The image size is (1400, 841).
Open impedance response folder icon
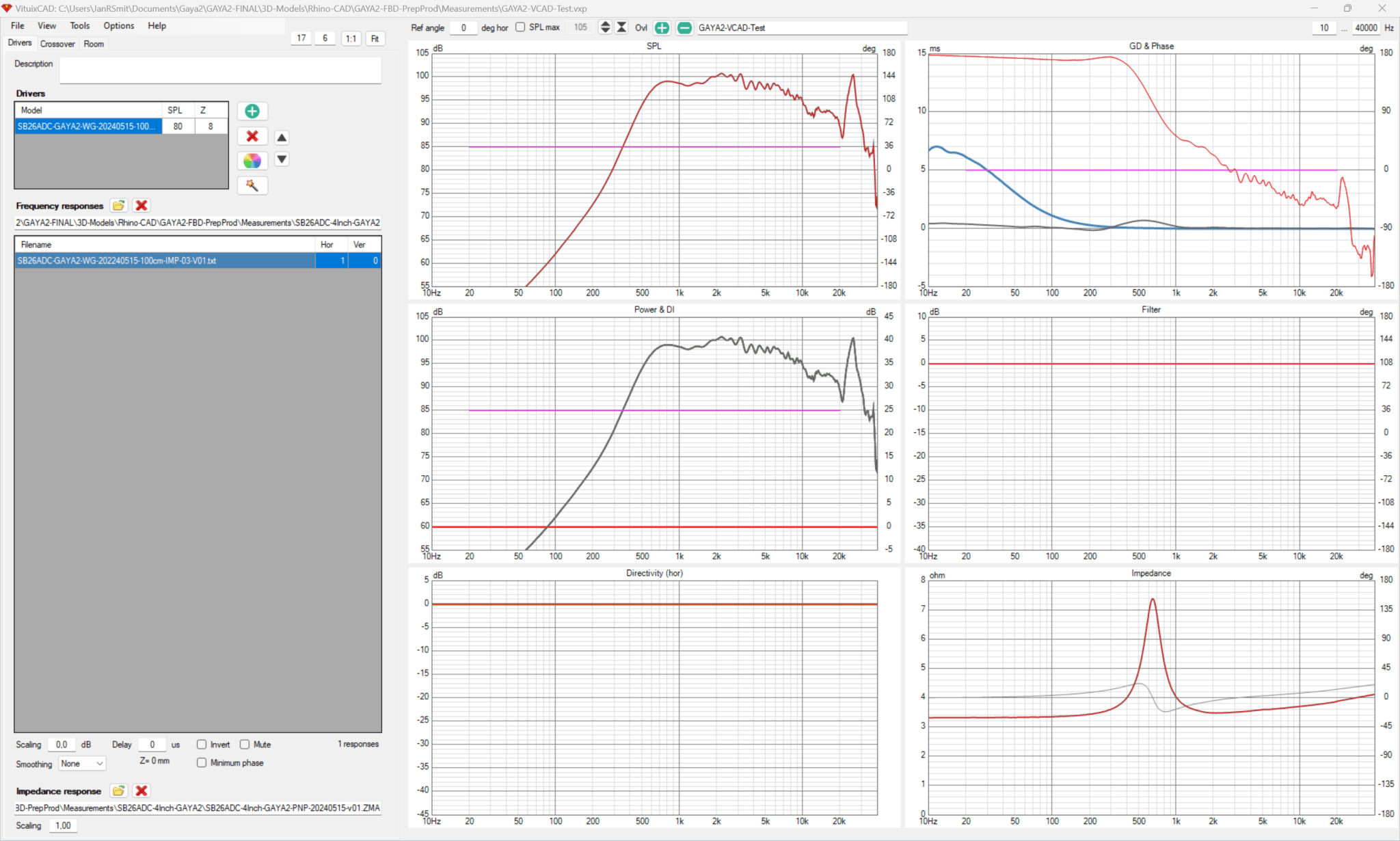click(x=119, y=790)
